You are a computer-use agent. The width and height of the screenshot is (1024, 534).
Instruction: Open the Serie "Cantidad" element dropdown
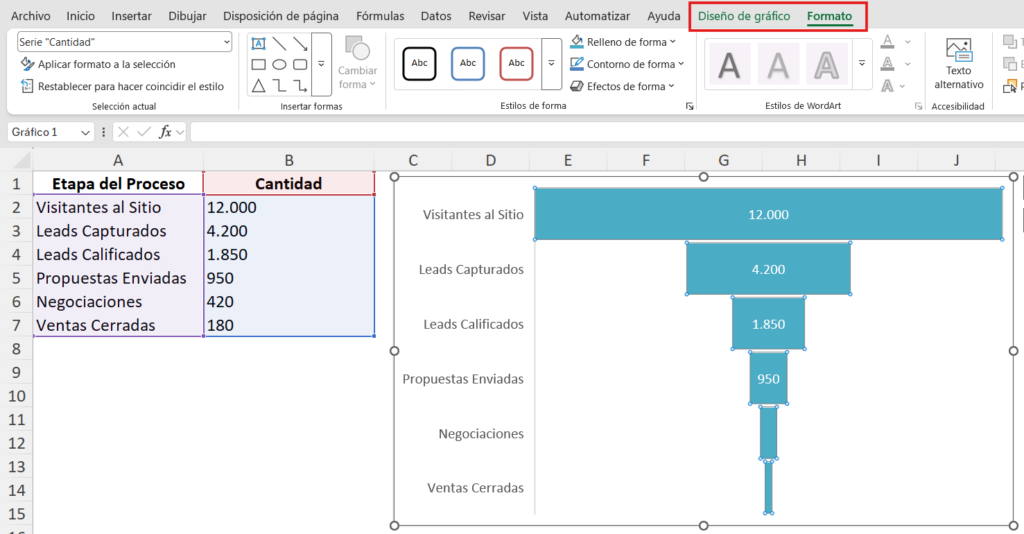(226, 42)
